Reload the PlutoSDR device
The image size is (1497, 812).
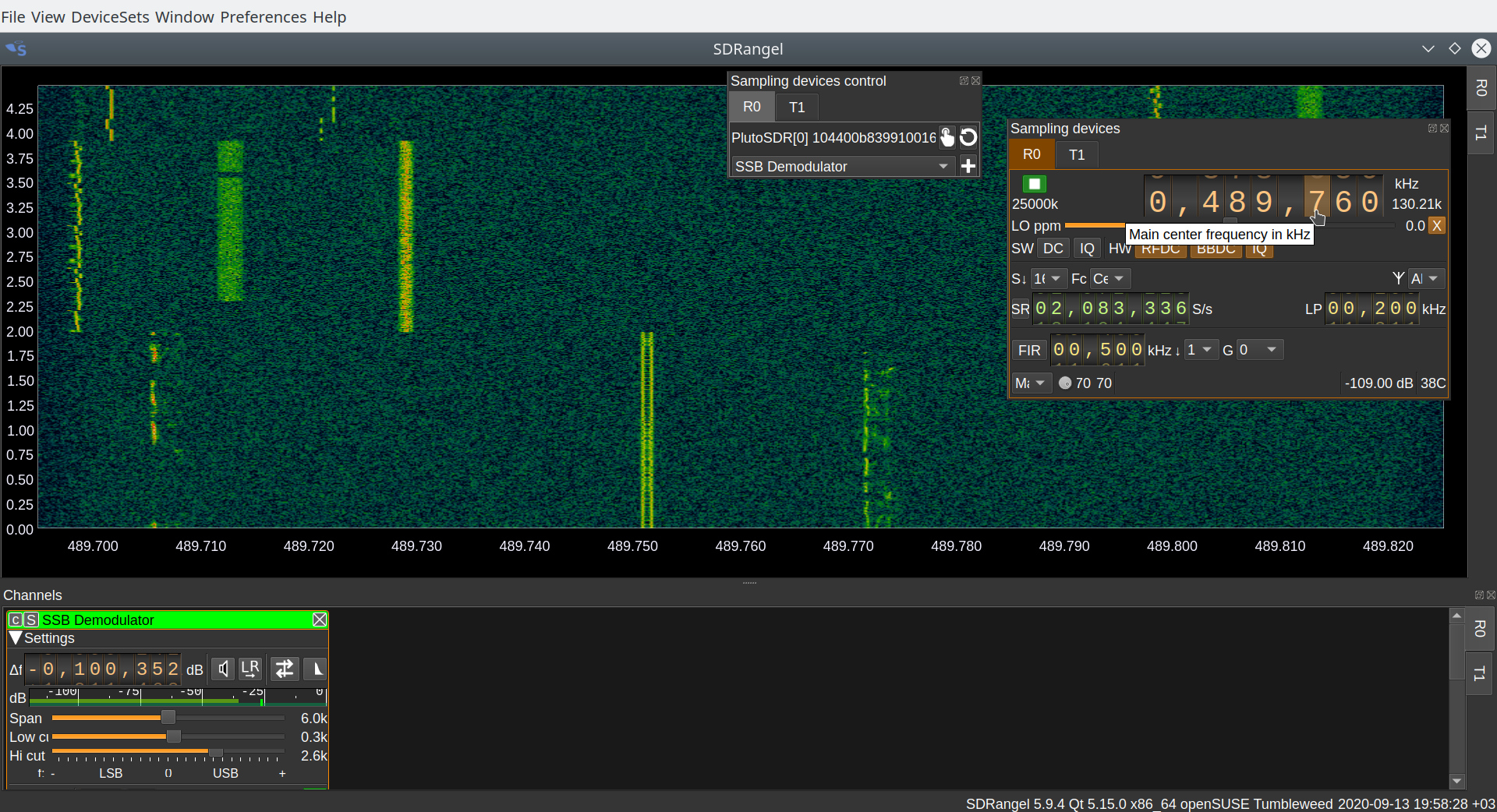968,137
